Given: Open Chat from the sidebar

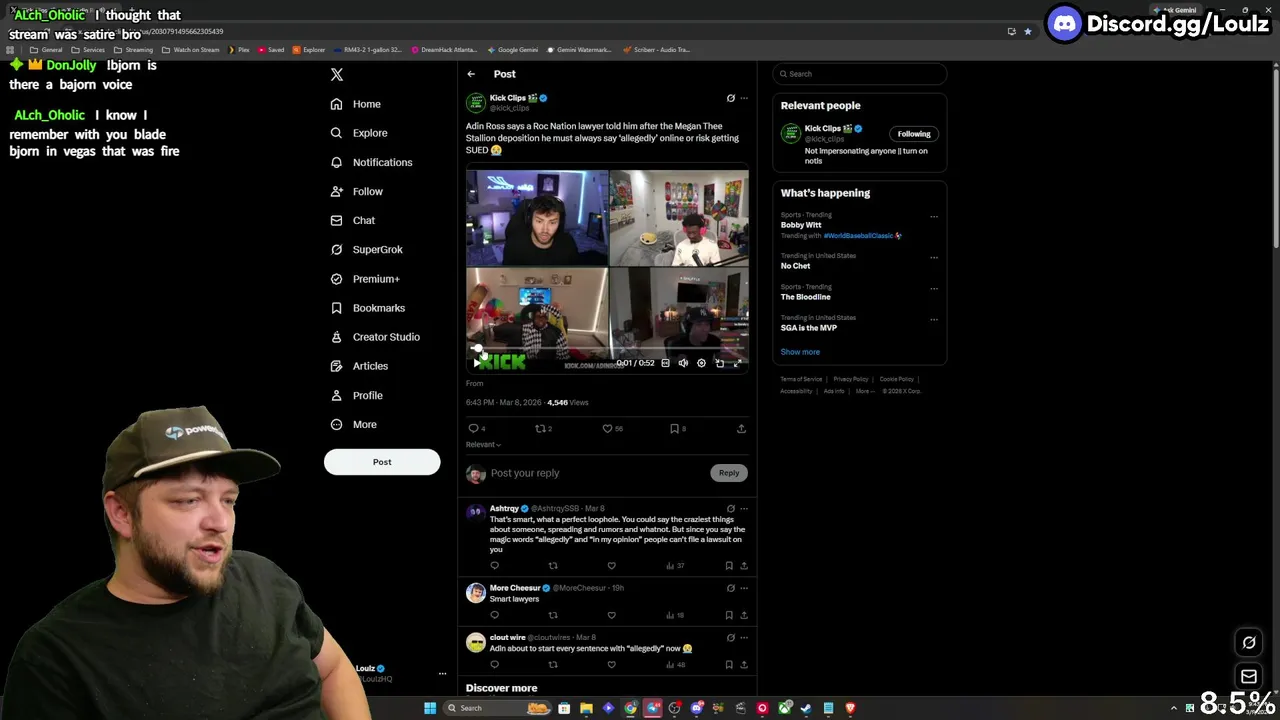Looking at the screenshot, I should pyautogui.click(x=353, y=220).
